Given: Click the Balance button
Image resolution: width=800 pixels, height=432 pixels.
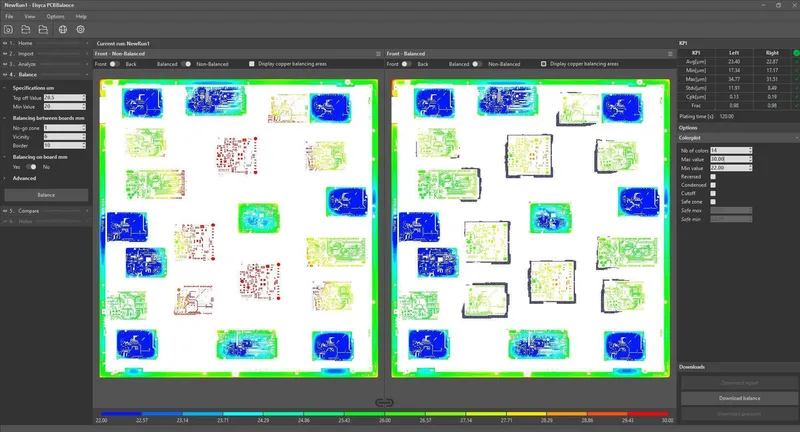Looking at the screenshot, I should 46,195.
